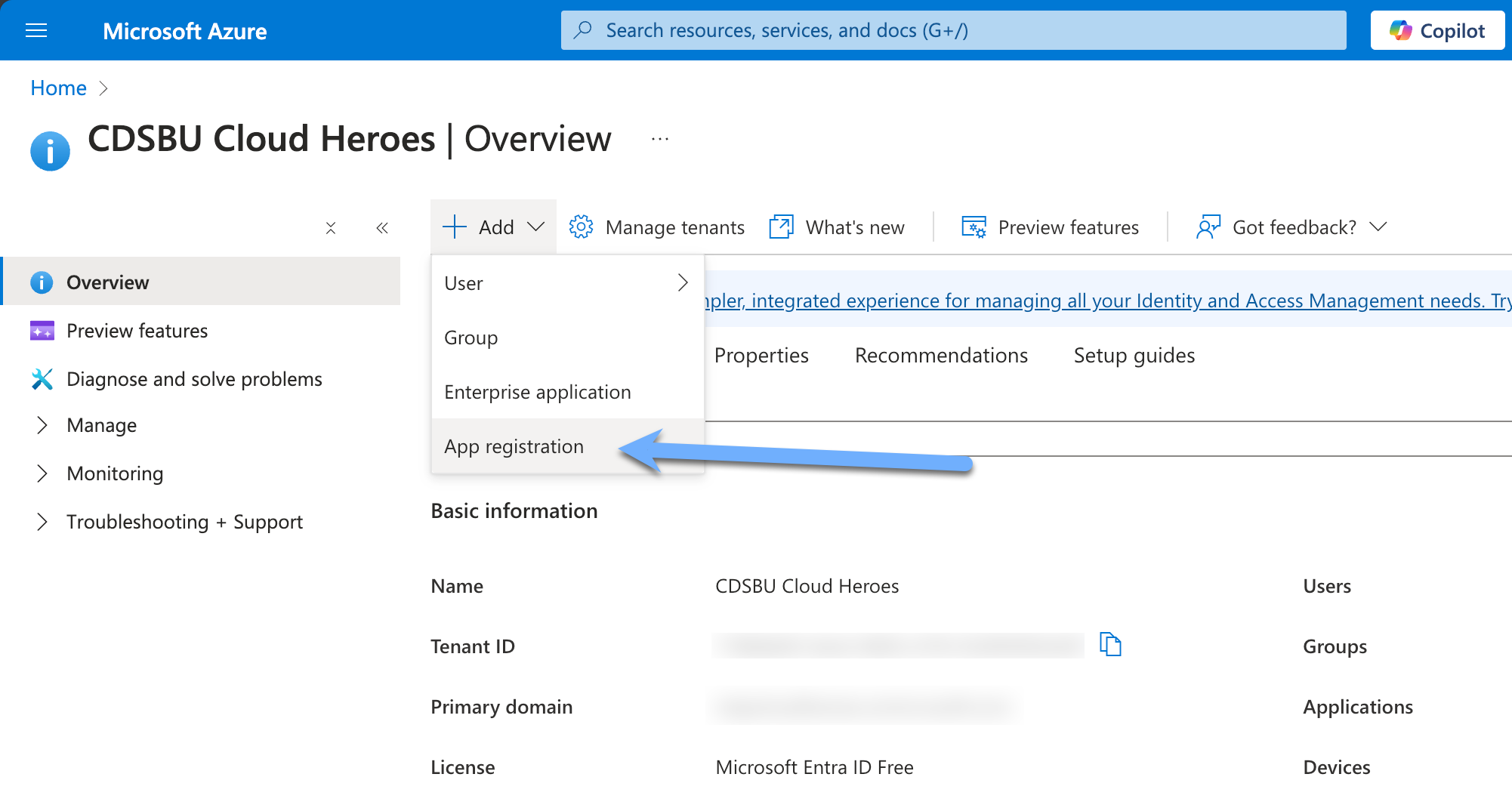Select App registration from the Add menu
The image size is (1512, 811).
(x=514, y=446)
